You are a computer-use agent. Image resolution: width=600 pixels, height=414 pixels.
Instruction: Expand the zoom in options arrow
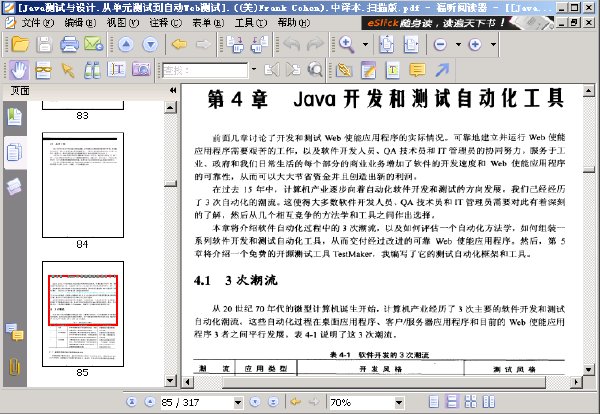[494, 44]
